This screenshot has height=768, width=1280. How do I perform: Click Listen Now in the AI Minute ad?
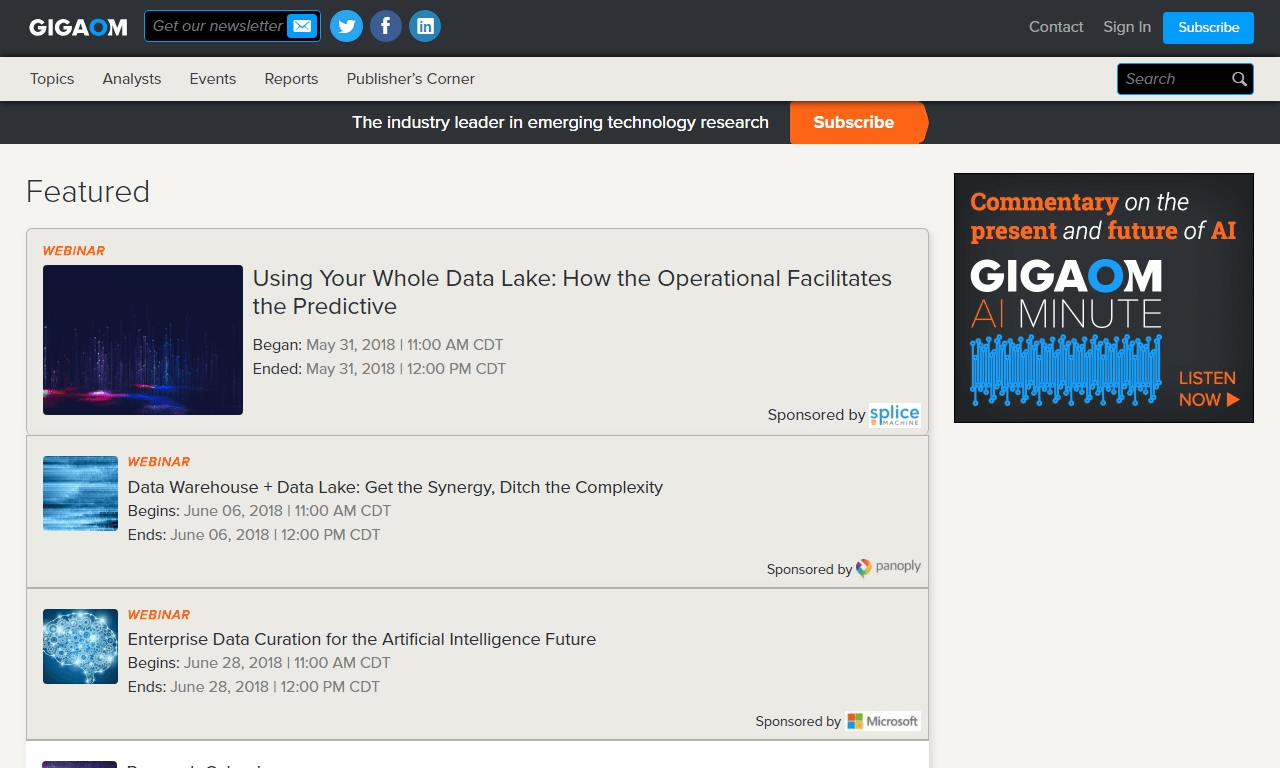click(1208, 389)
